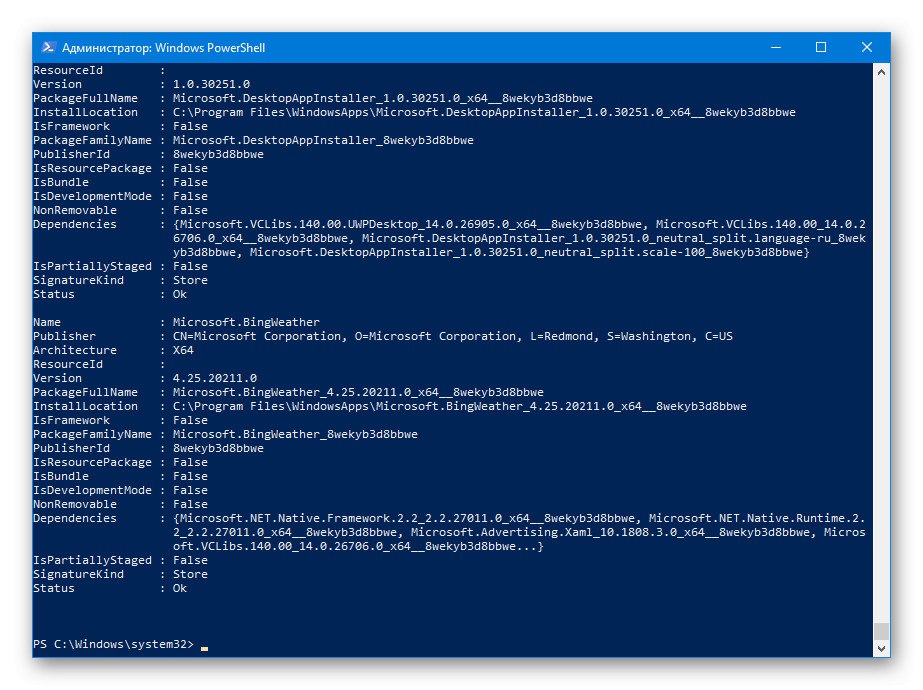
Task: Click the DesktopAppInstaller InstallLocation path
Action: [484, 112]
